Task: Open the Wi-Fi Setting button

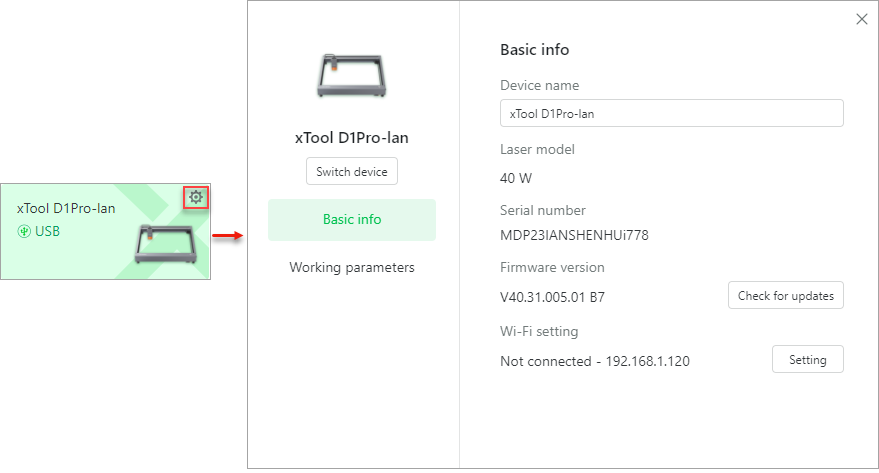Action: 807,359
